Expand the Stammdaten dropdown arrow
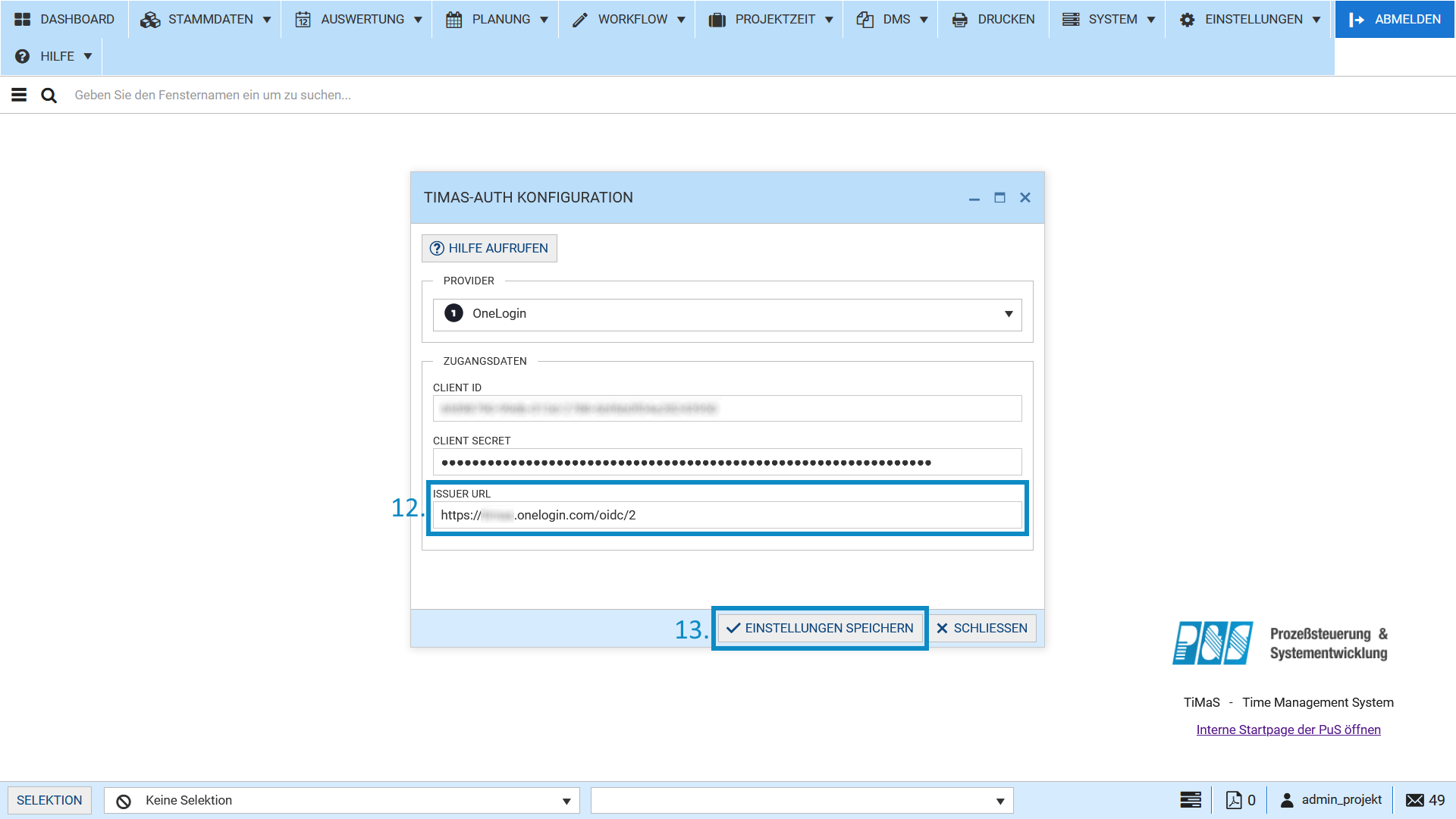The height and width of the screenshot is (819, 1456). (267, 20)
